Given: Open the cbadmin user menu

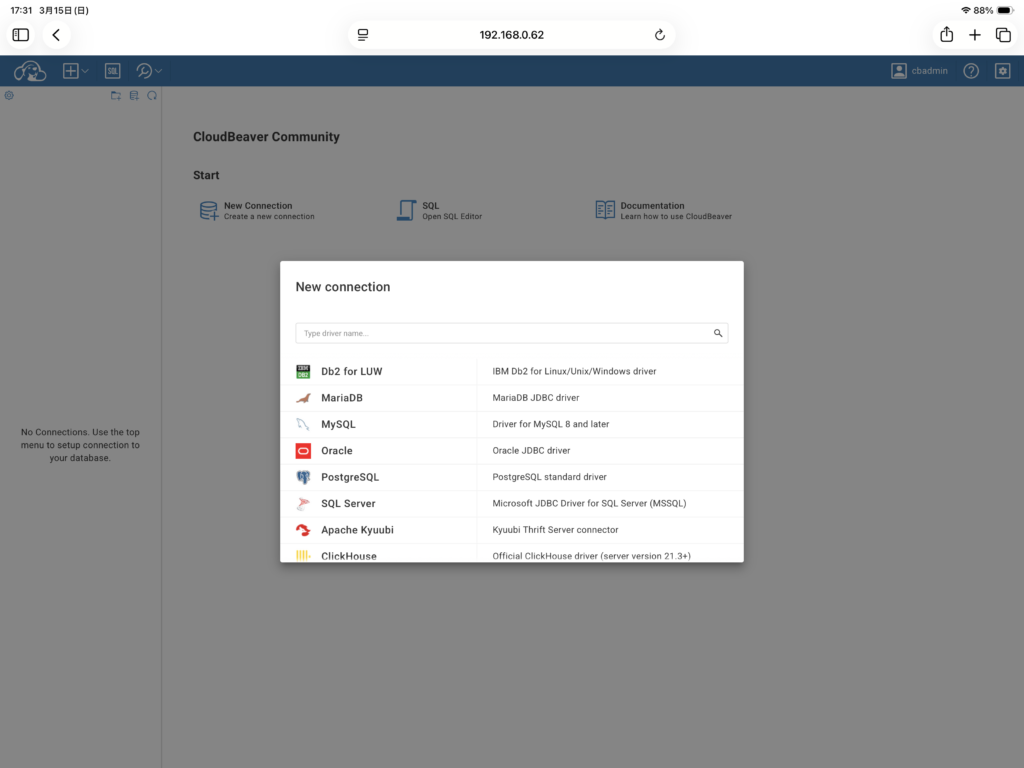Looking at the screenshot, I should 919,71.
